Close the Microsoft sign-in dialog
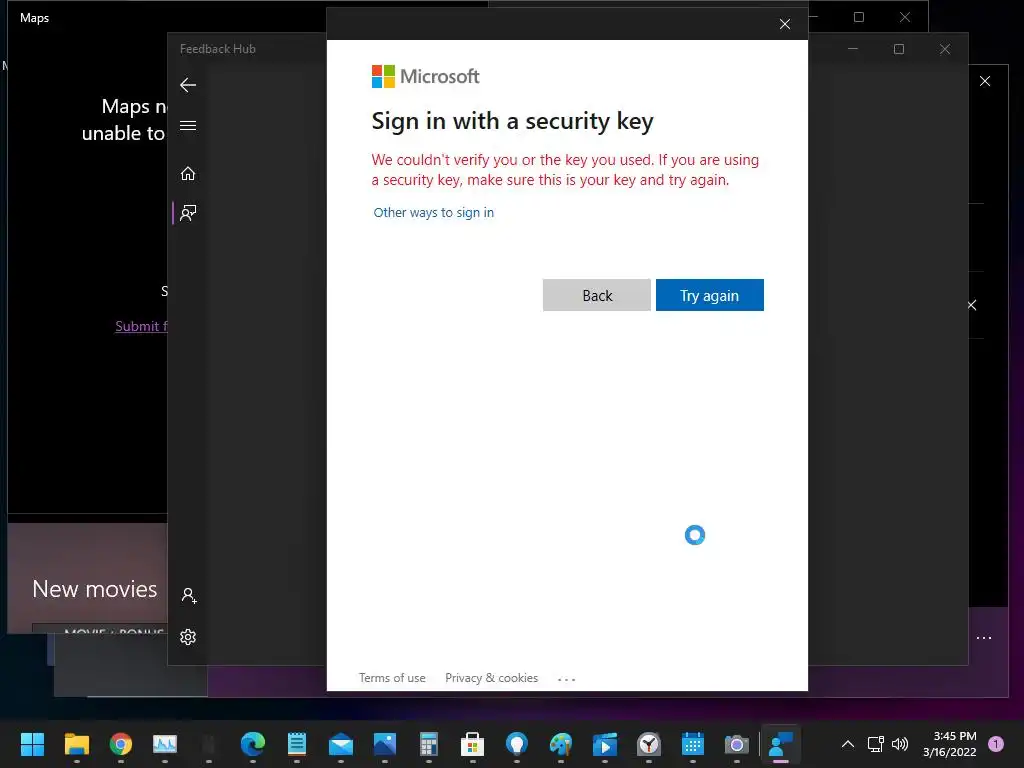This screenshot has width=1024, height=768. click(784, 24)
